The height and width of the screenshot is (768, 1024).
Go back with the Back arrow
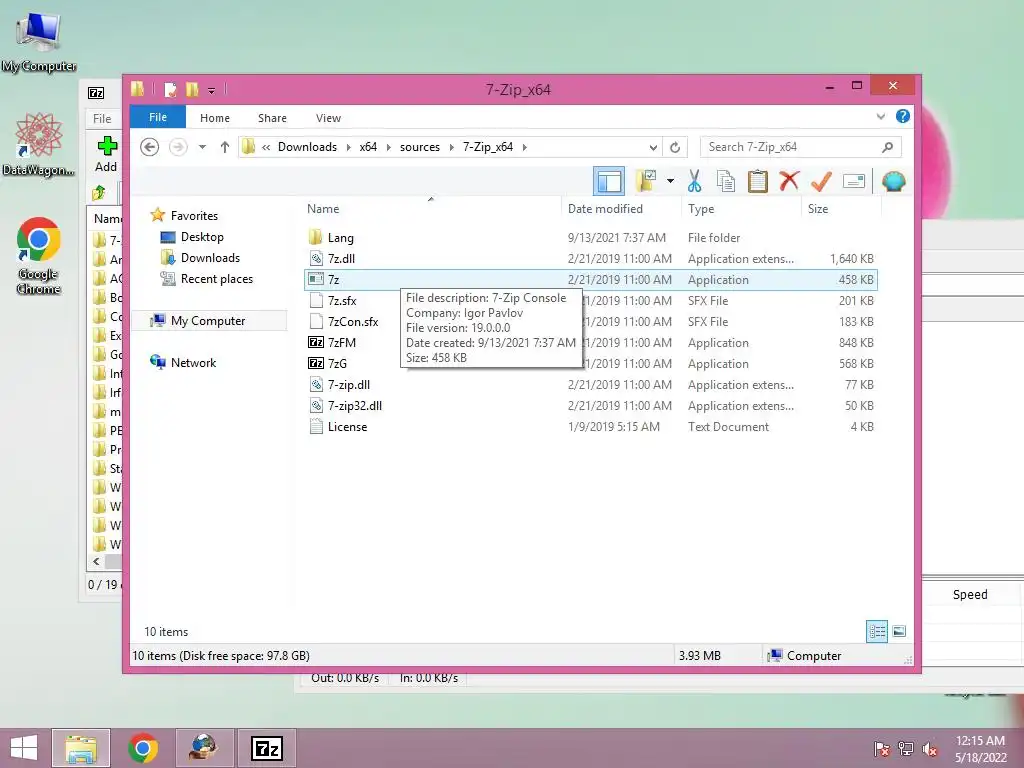(150, 147)
